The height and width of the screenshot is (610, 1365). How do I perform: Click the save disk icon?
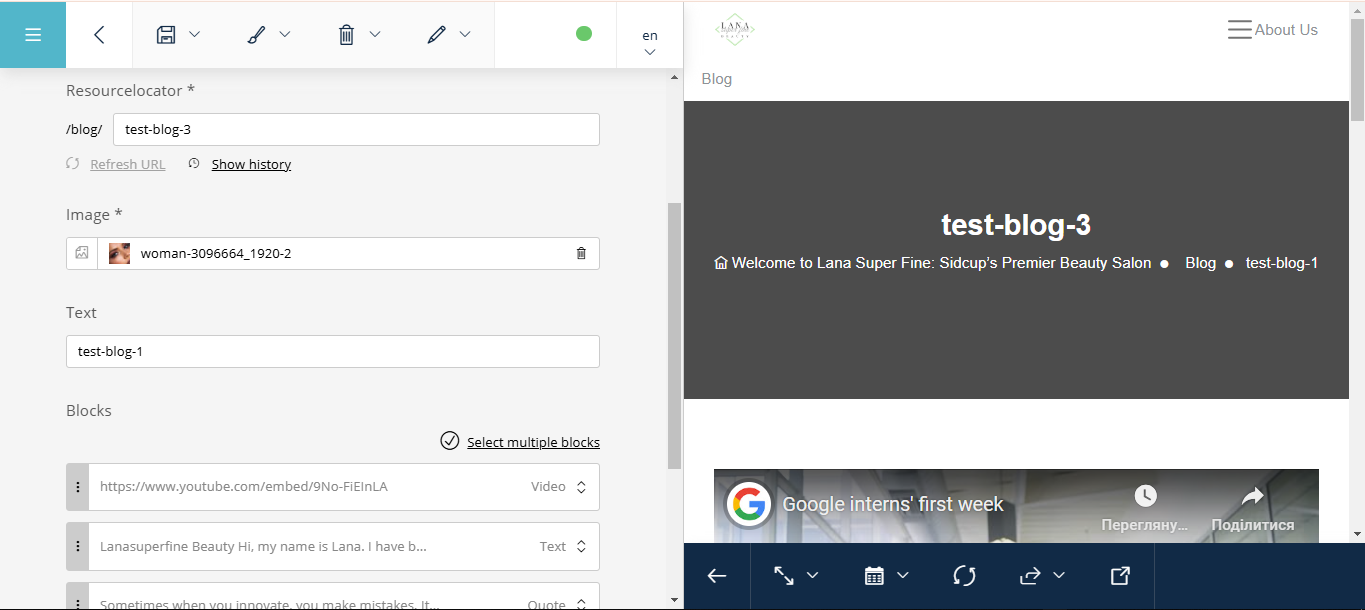166,35
